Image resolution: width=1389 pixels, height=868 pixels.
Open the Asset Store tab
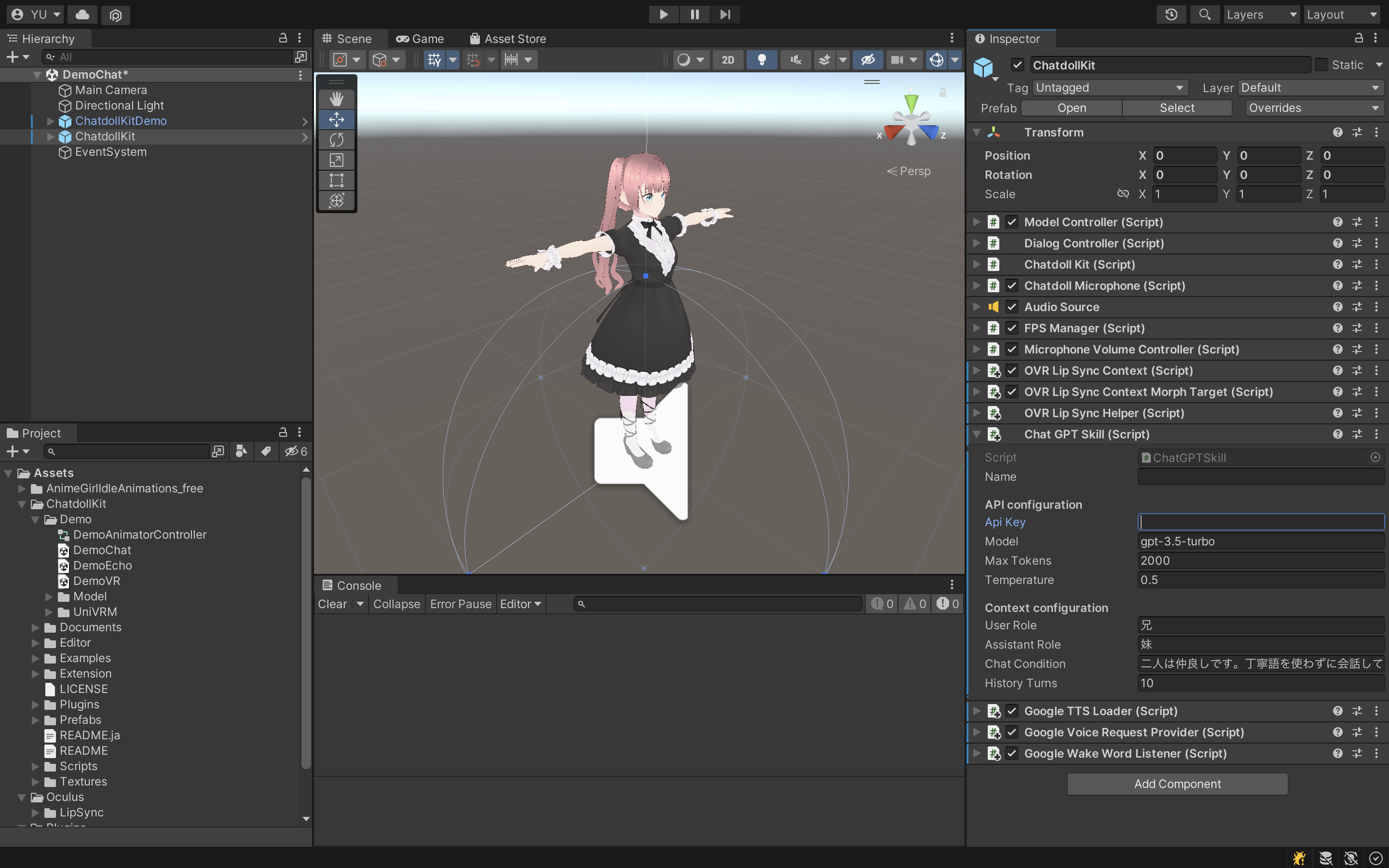click(507, 39)
